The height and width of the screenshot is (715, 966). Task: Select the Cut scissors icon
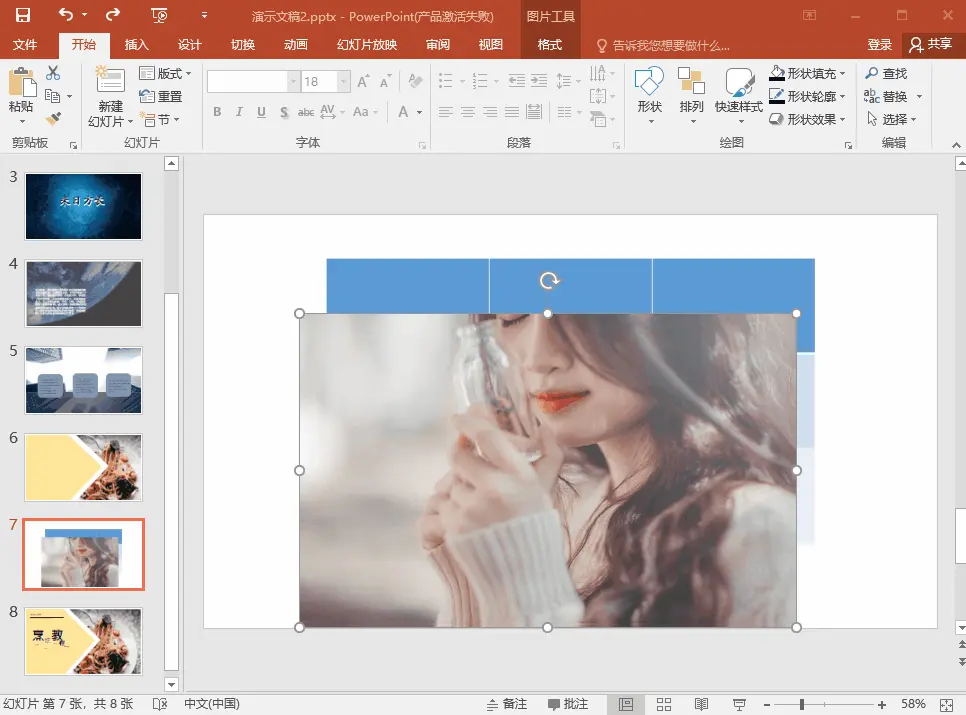(53, 73)
